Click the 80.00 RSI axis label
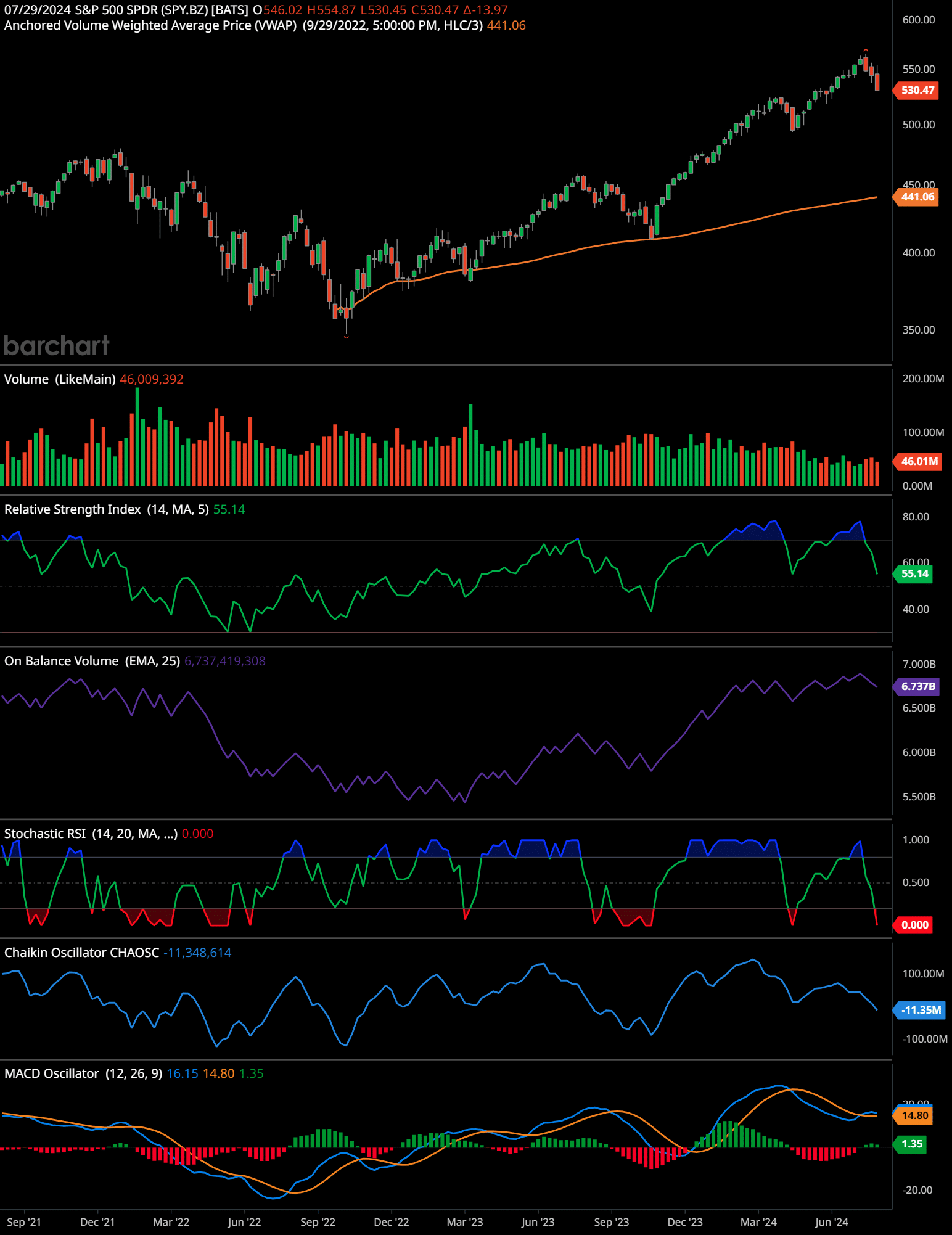Viewport: 952px width, 1235px height. click(916, 517)
